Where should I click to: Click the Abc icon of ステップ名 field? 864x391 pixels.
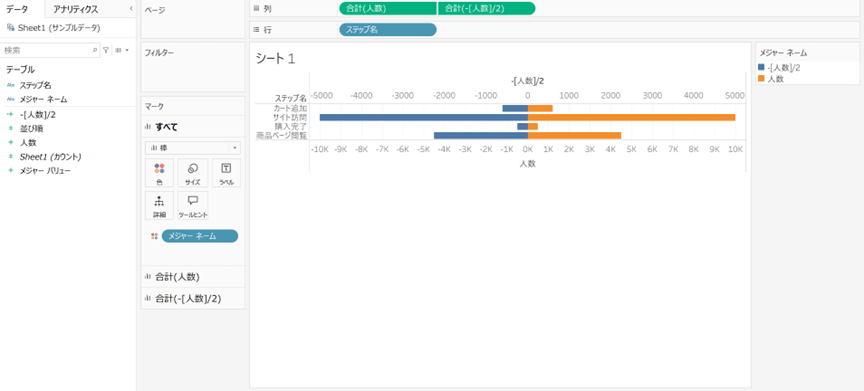[10, 85]
